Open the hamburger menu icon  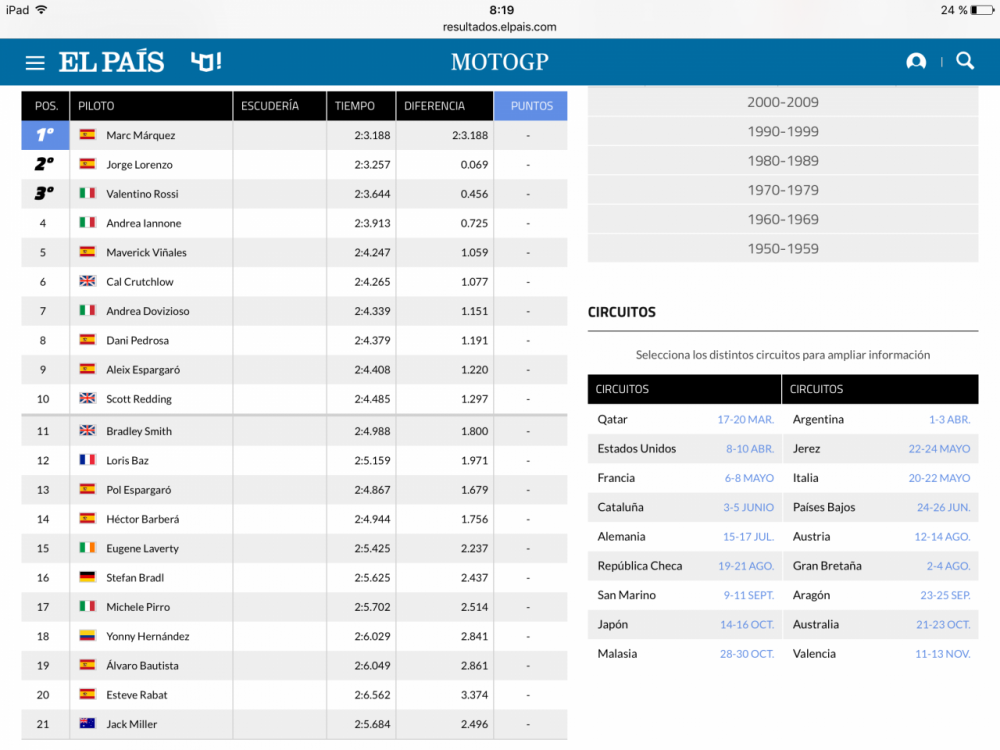click(x=35, y=63)
